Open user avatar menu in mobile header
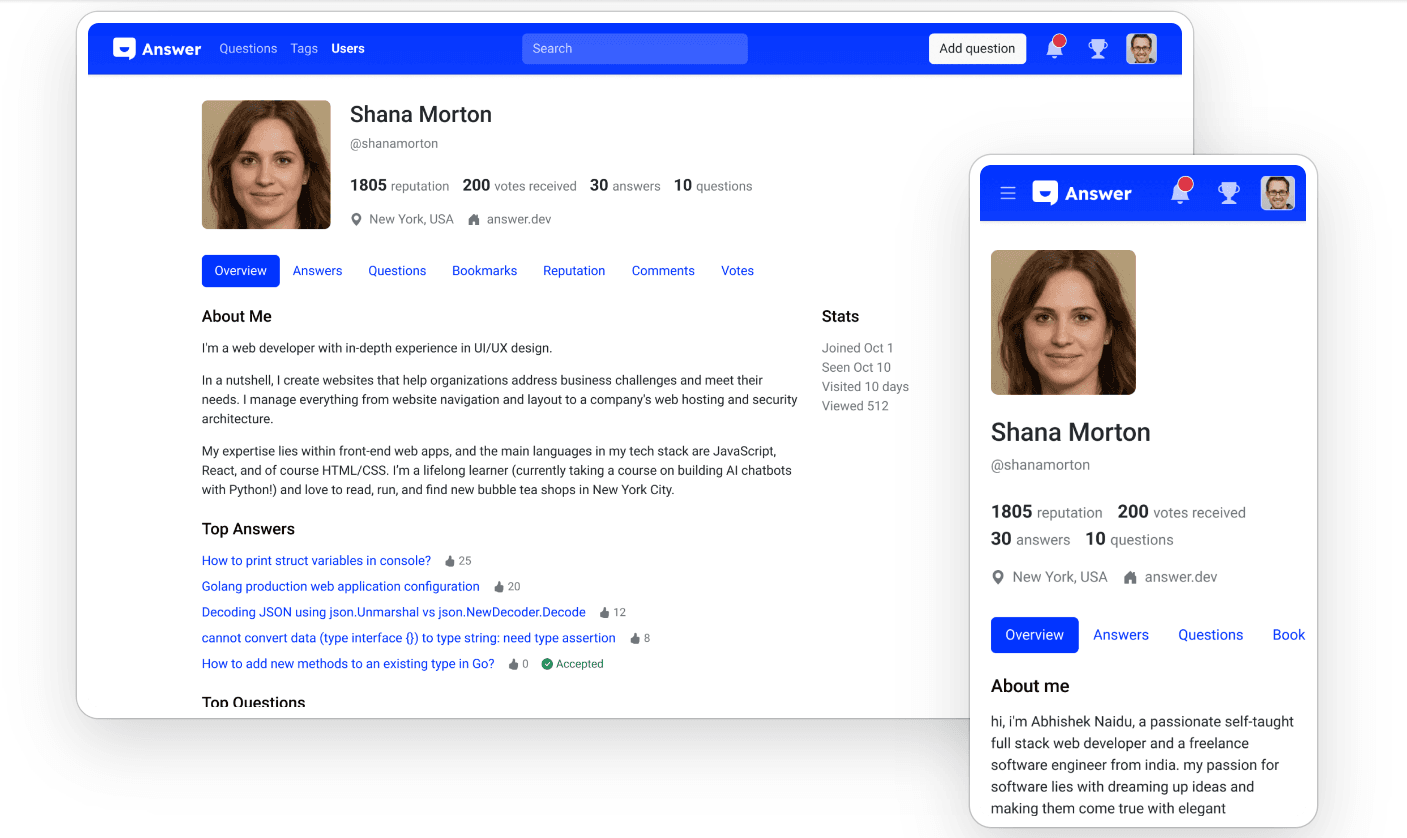The width and height of the screenshot is (1407, 838). (1277, 193)
